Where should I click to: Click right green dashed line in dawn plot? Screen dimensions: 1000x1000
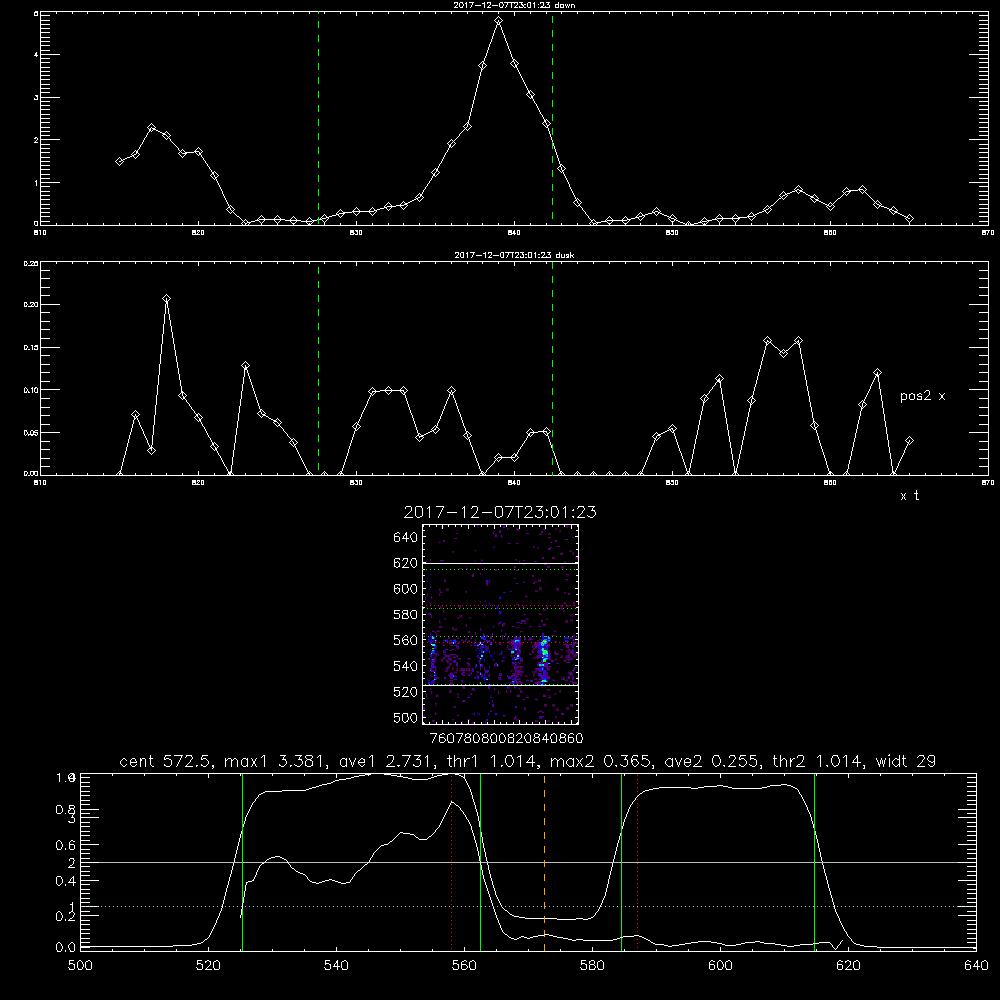(x=552, y=118)
